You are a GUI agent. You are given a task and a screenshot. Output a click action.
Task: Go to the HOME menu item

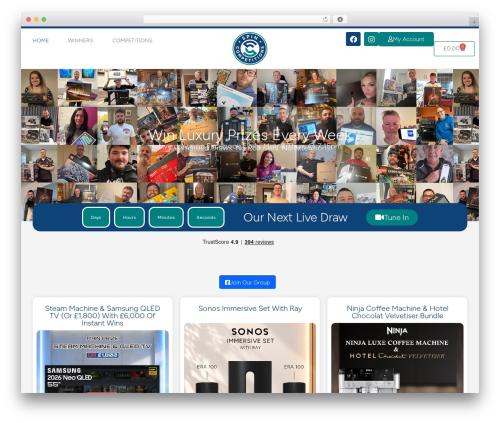click(41, 40)
